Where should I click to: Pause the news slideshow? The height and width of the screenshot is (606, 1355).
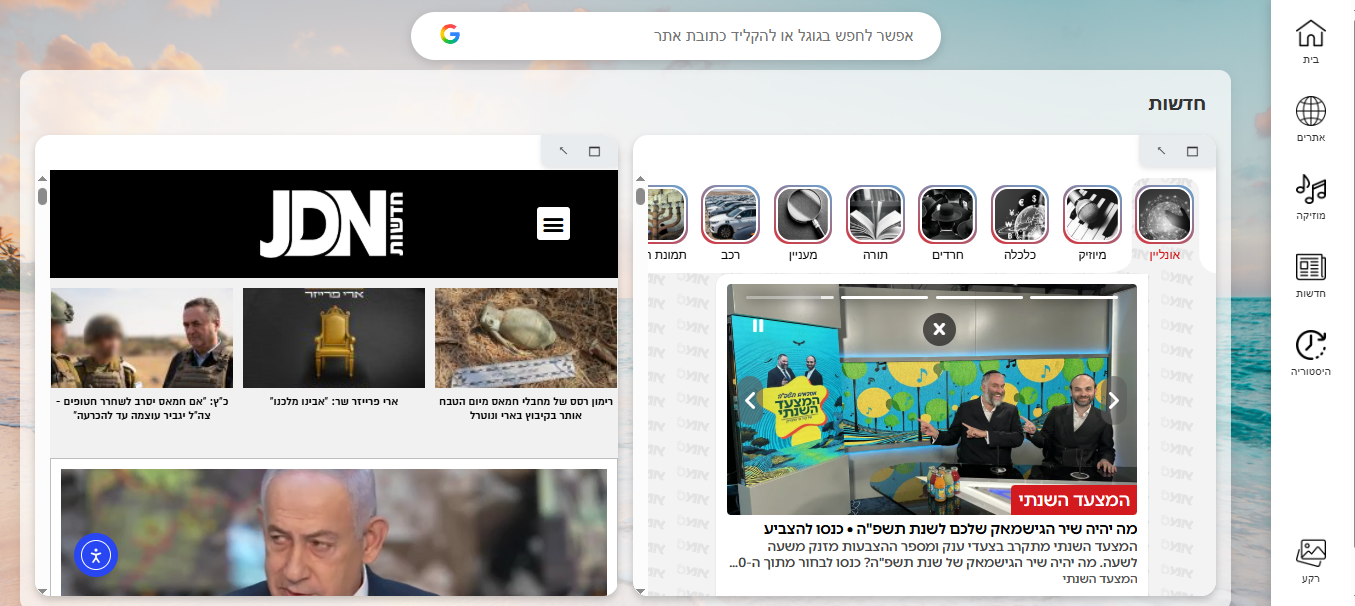coord(758,325)
